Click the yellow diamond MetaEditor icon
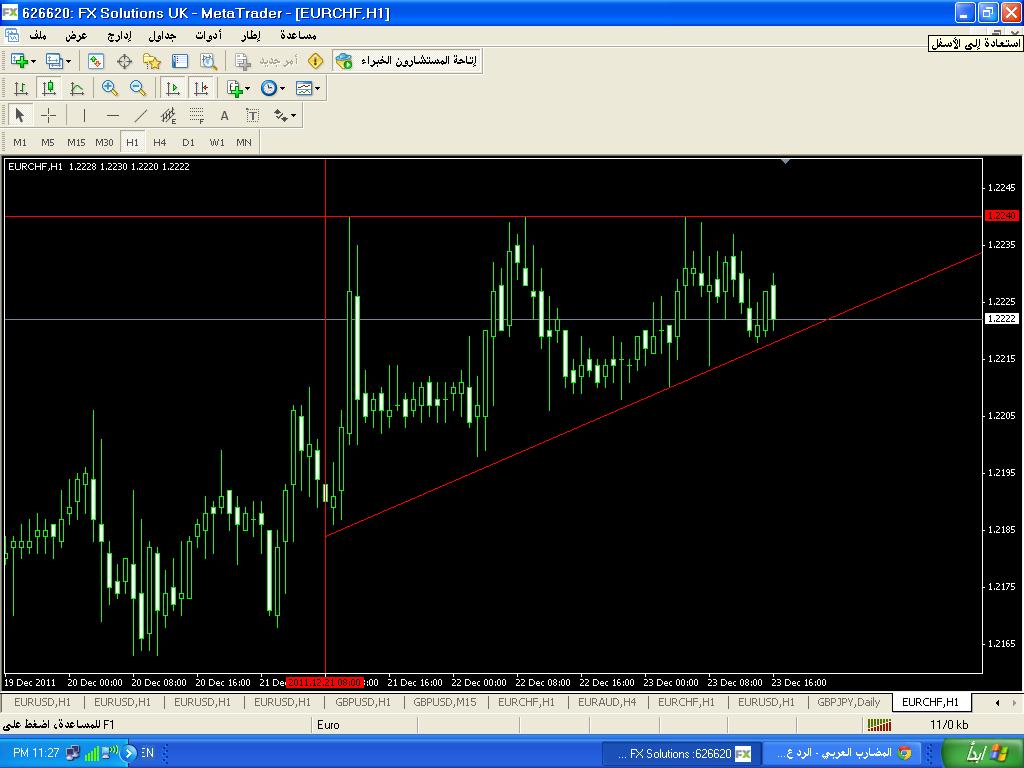 (315, 61)
